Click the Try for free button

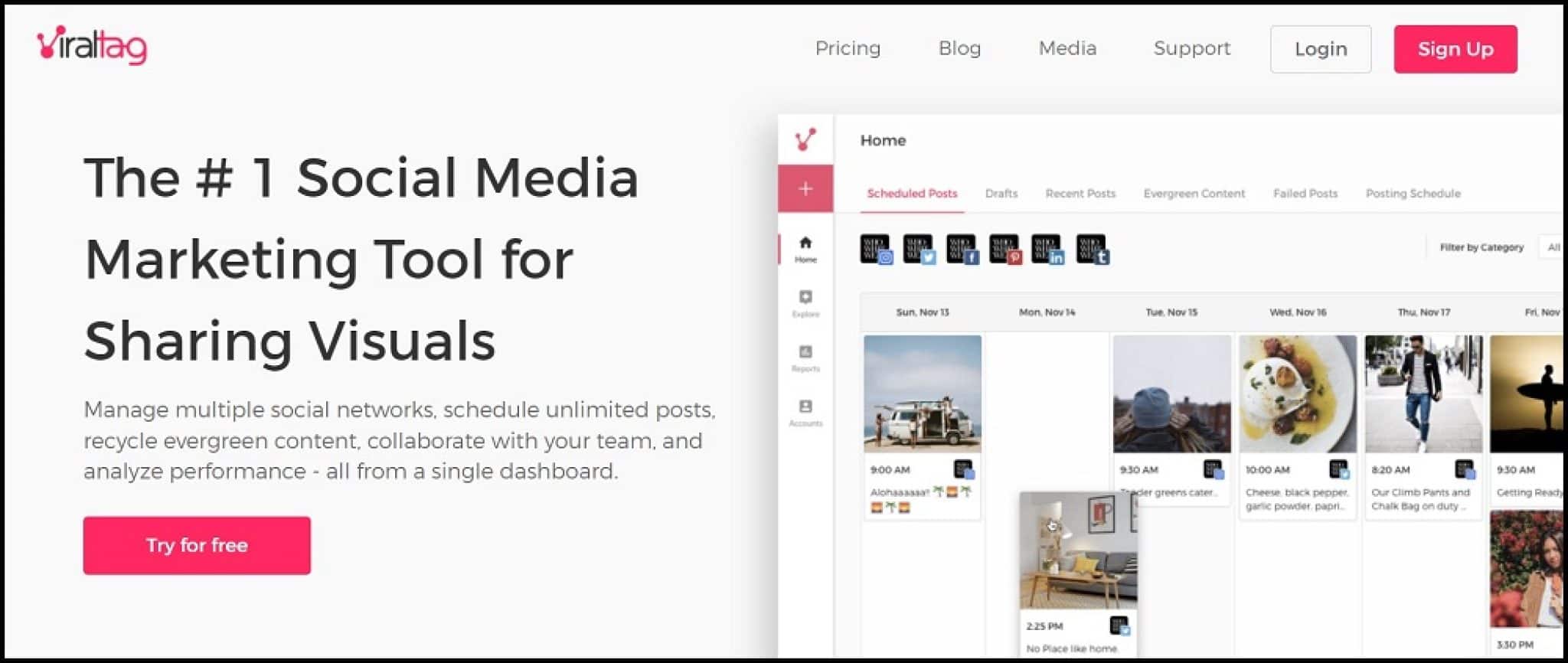point(197,545)
